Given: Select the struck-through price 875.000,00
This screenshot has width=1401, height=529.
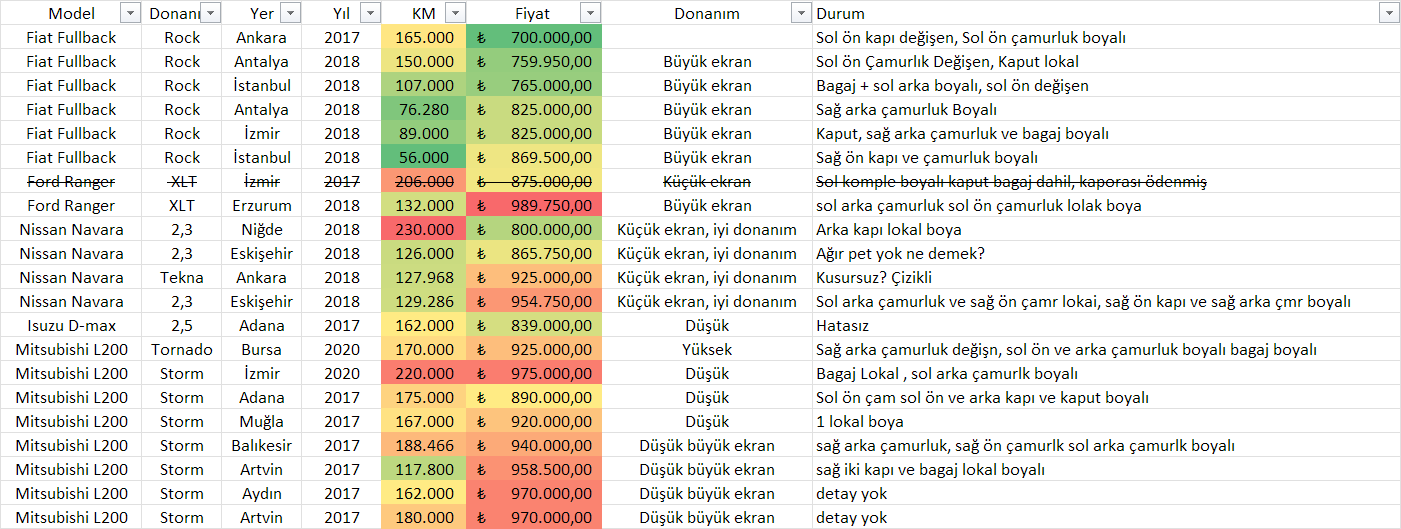Looking at the screenshot, I should tap(534, 181).
